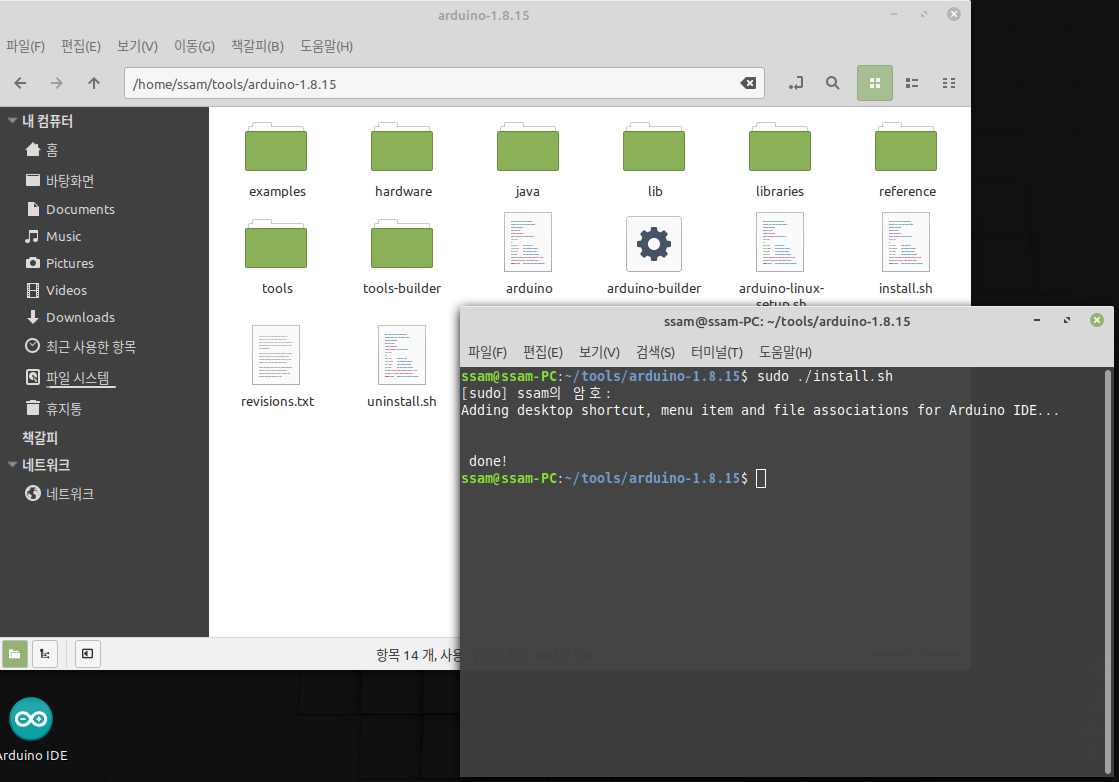The image size is (1119, 782).
Task: Open terminal 파일(F) menu
Action: (487, 352)
